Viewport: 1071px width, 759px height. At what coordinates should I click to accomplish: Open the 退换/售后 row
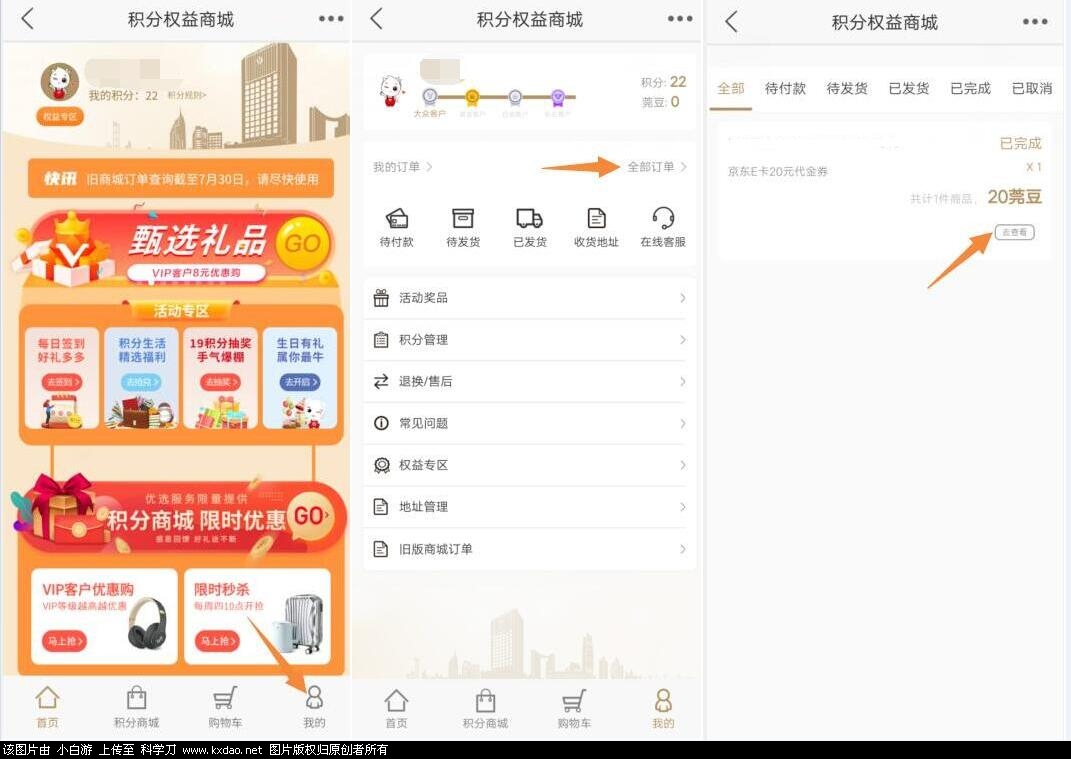tap(529, 382)
